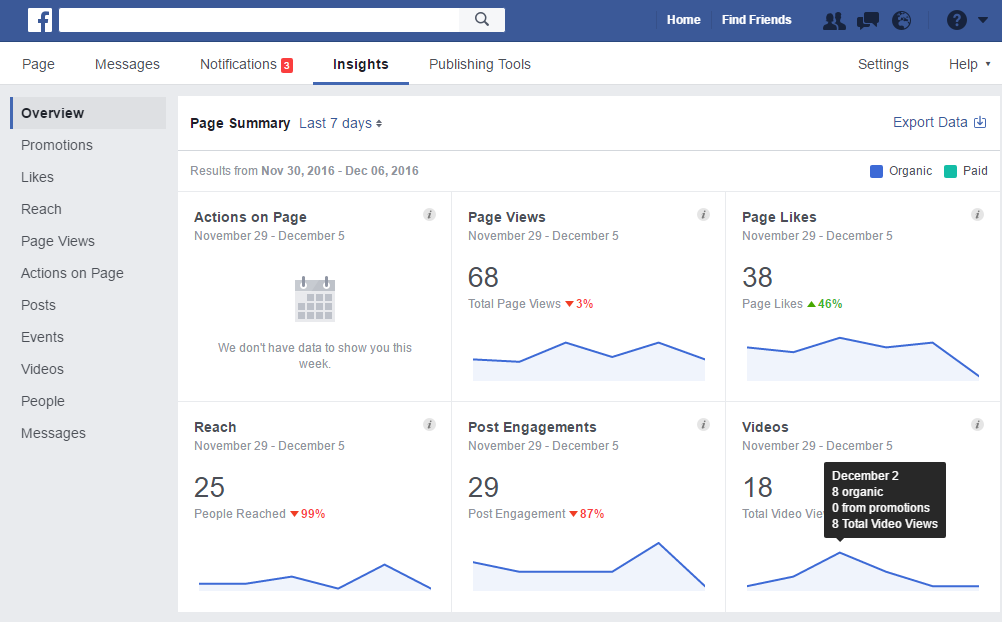The height and width of the screenshot is (622, 1002).
Task: Click info icon on Post Engagements card
Action: 703,424
